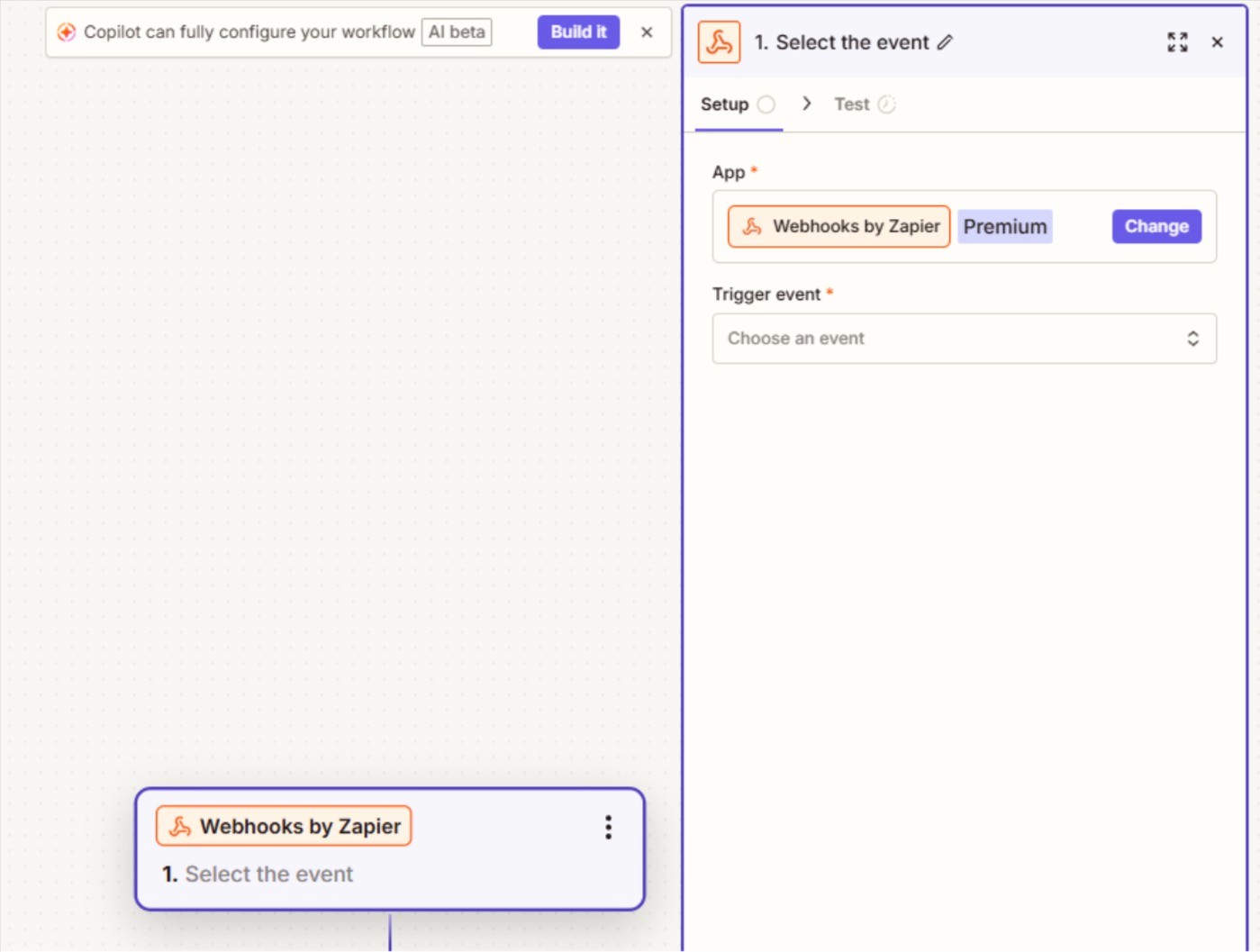Click the '1. Select the event' panel title
1260x952 pixels.
841,42
